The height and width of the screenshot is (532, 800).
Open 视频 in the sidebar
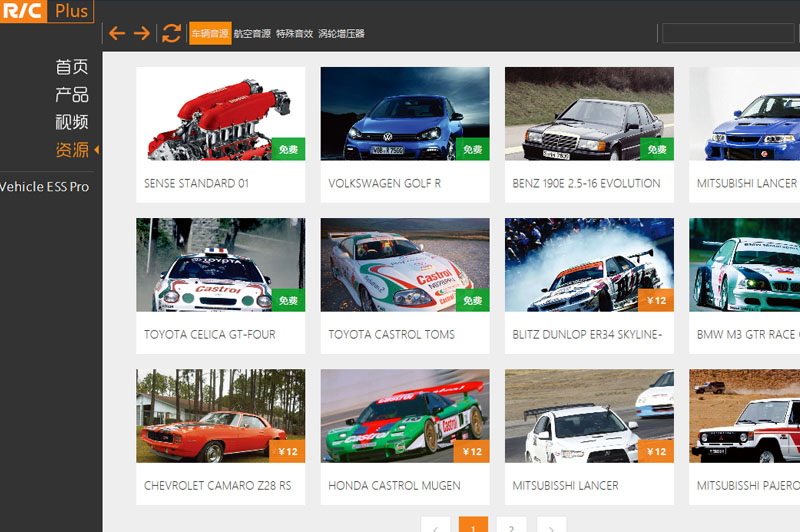pyautogui.click(x=71, y=122)
